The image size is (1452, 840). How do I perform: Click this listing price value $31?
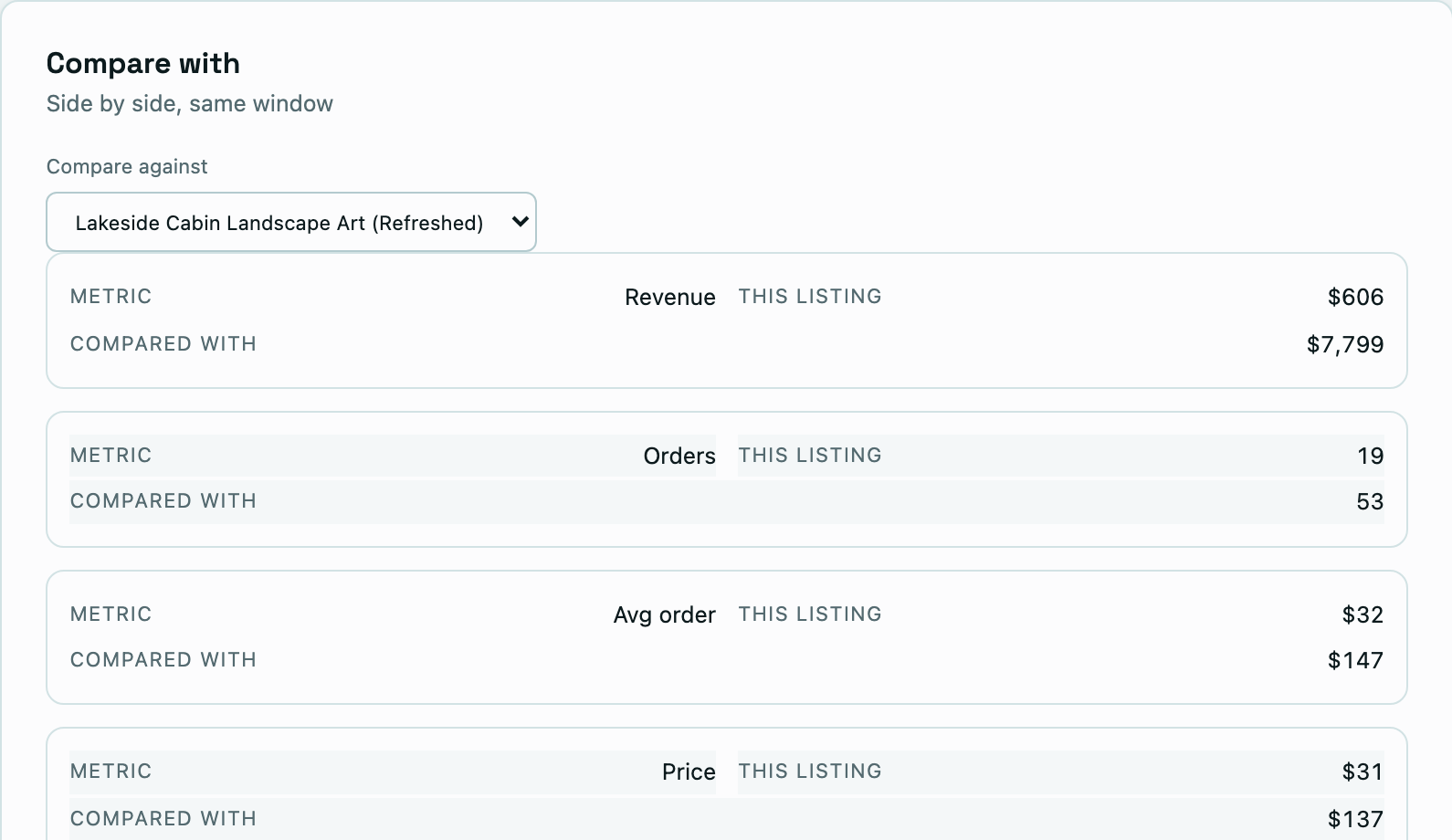click(x=1363, y=772)
